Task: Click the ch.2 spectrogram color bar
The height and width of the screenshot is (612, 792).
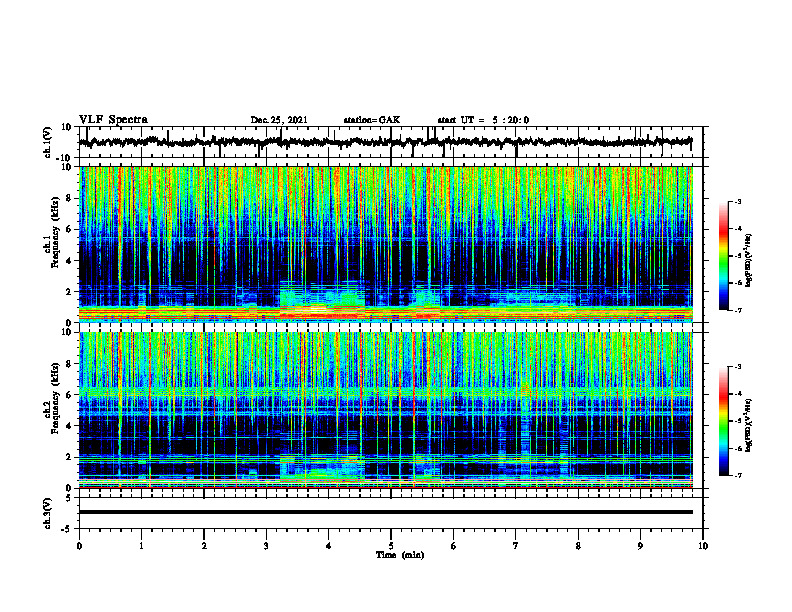Action: point(724,421)
